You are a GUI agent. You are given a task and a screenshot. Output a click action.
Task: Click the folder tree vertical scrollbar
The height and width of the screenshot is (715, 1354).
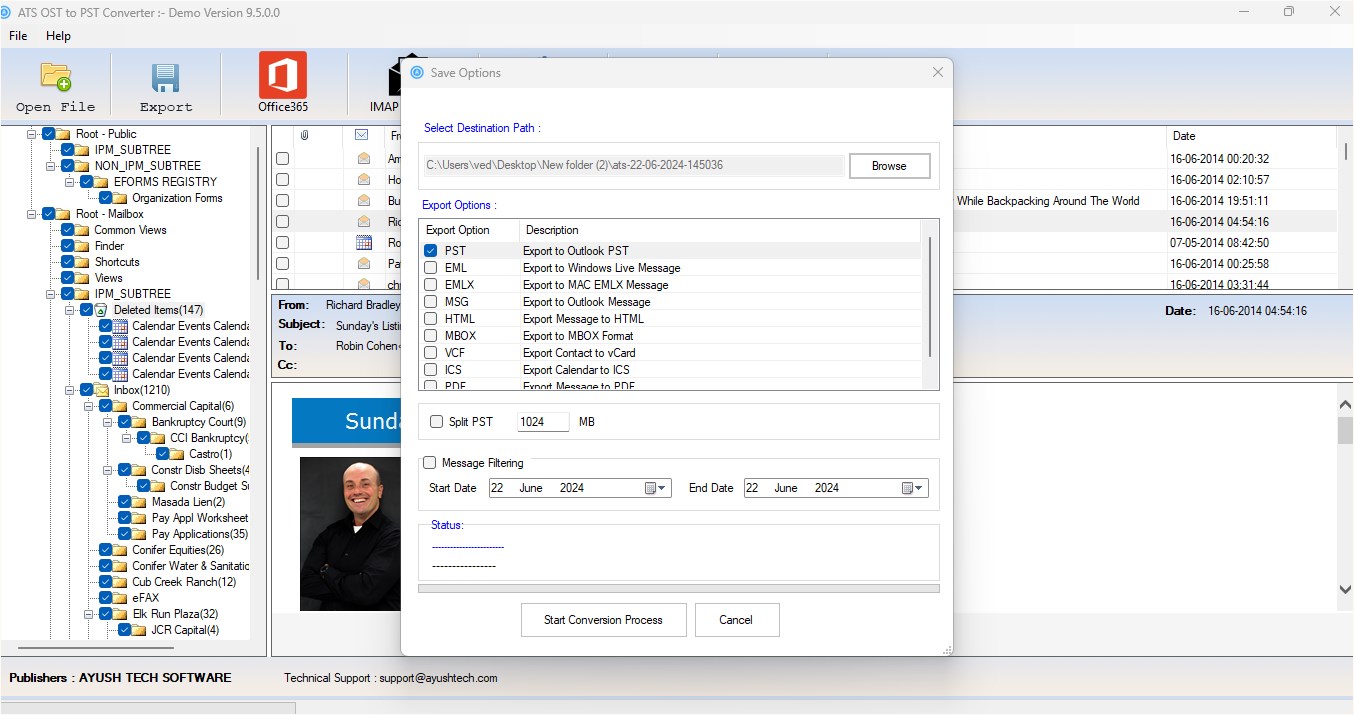click(x=259, y=212)
